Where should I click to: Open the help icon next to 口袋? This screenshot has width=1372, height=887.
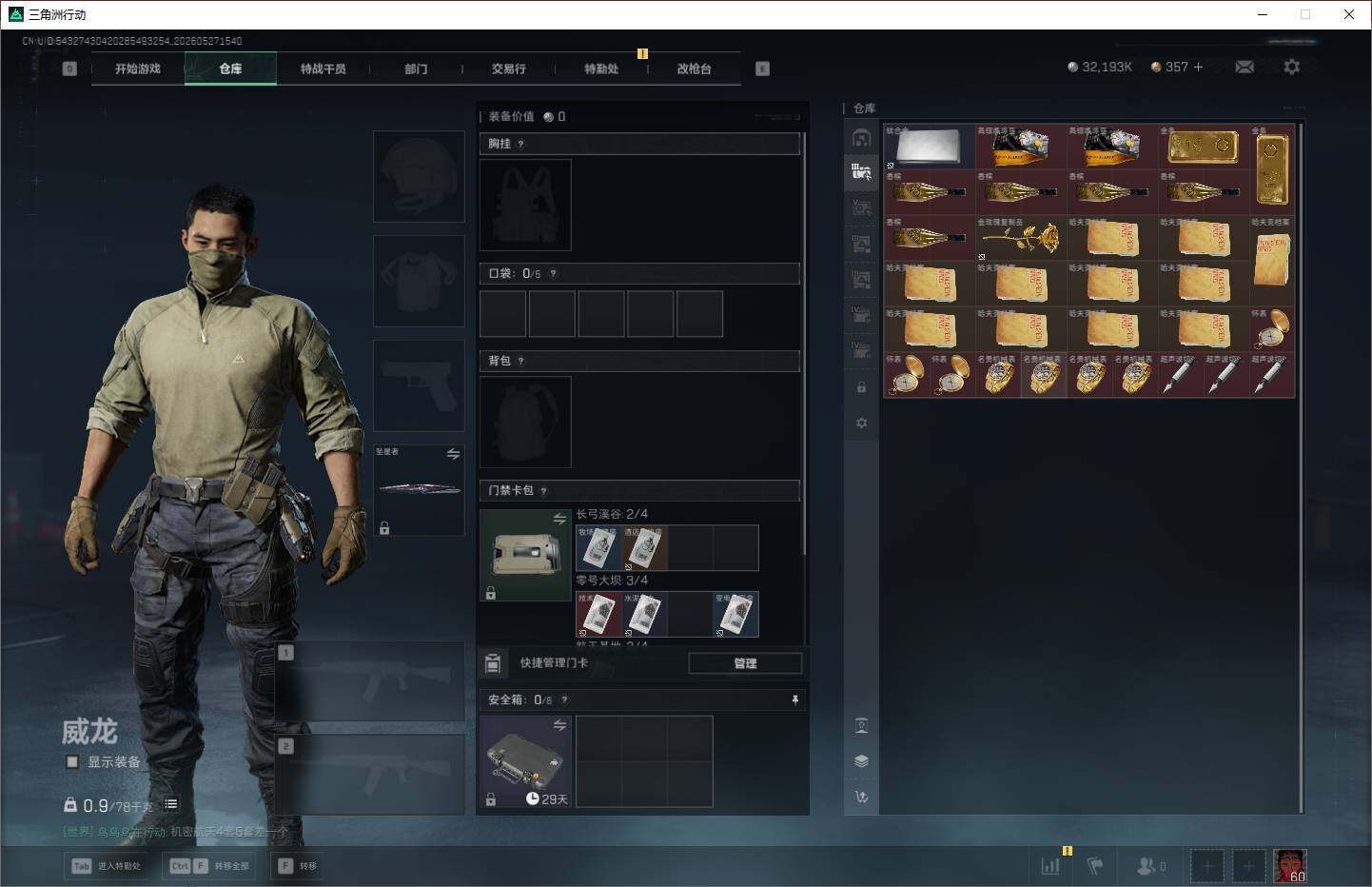click(x=553, y=273)
